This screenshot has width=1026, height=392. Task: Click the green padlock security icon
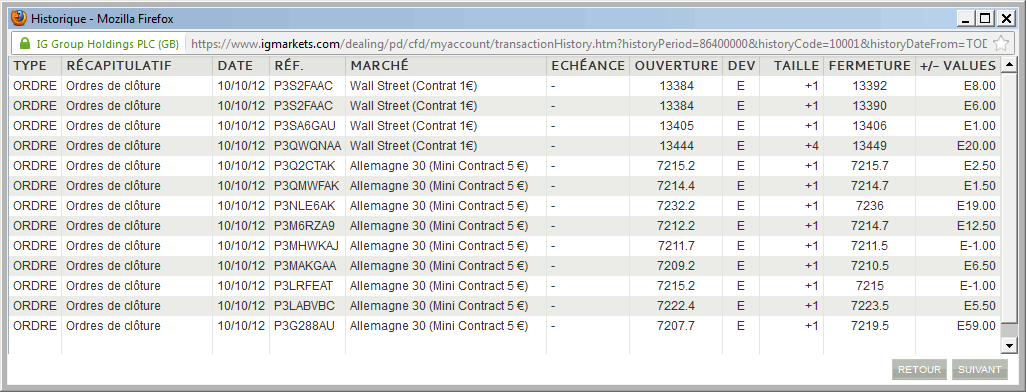[25, 44]
